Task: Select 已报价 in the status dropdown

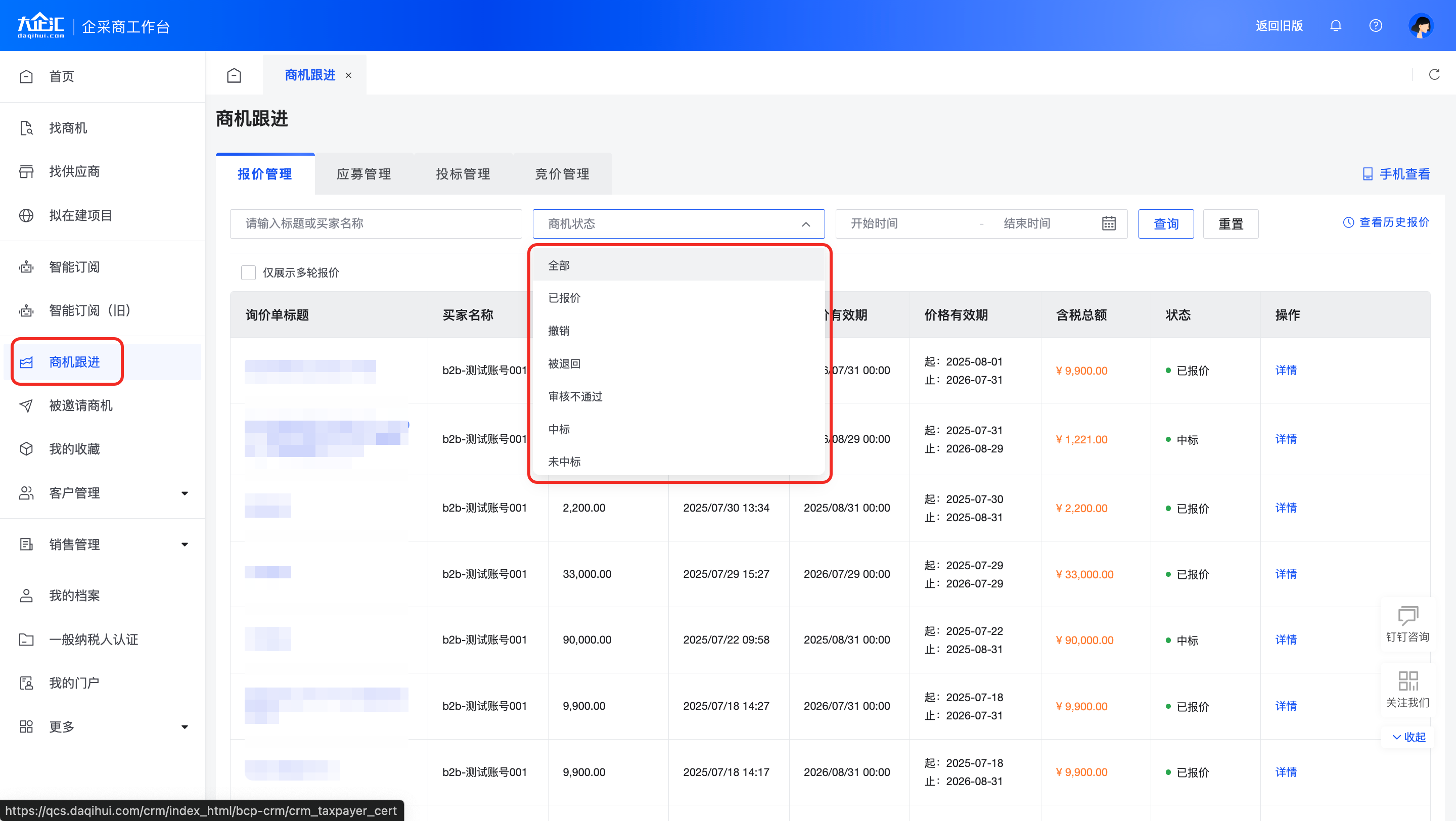Action: coord(679,298)
